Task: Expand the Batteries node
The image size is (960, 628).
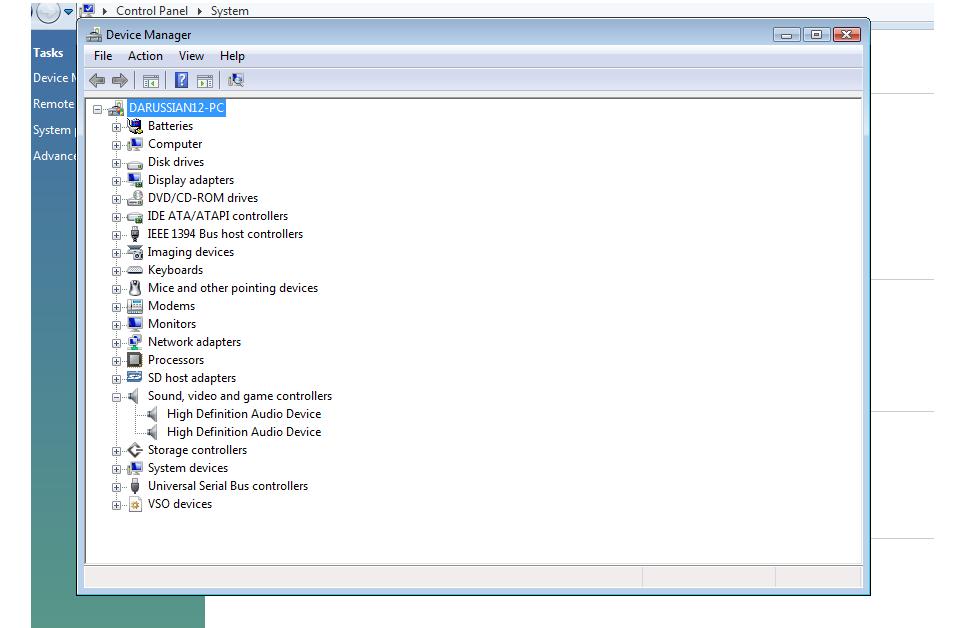Action: coord(116,127)
